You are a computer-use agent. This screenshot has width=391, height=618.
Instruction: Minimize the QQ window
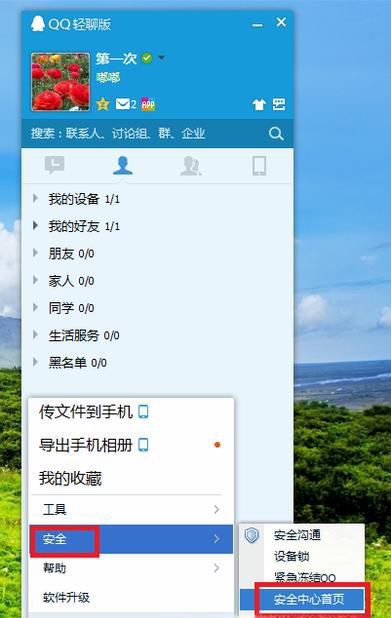pos(257,25)
